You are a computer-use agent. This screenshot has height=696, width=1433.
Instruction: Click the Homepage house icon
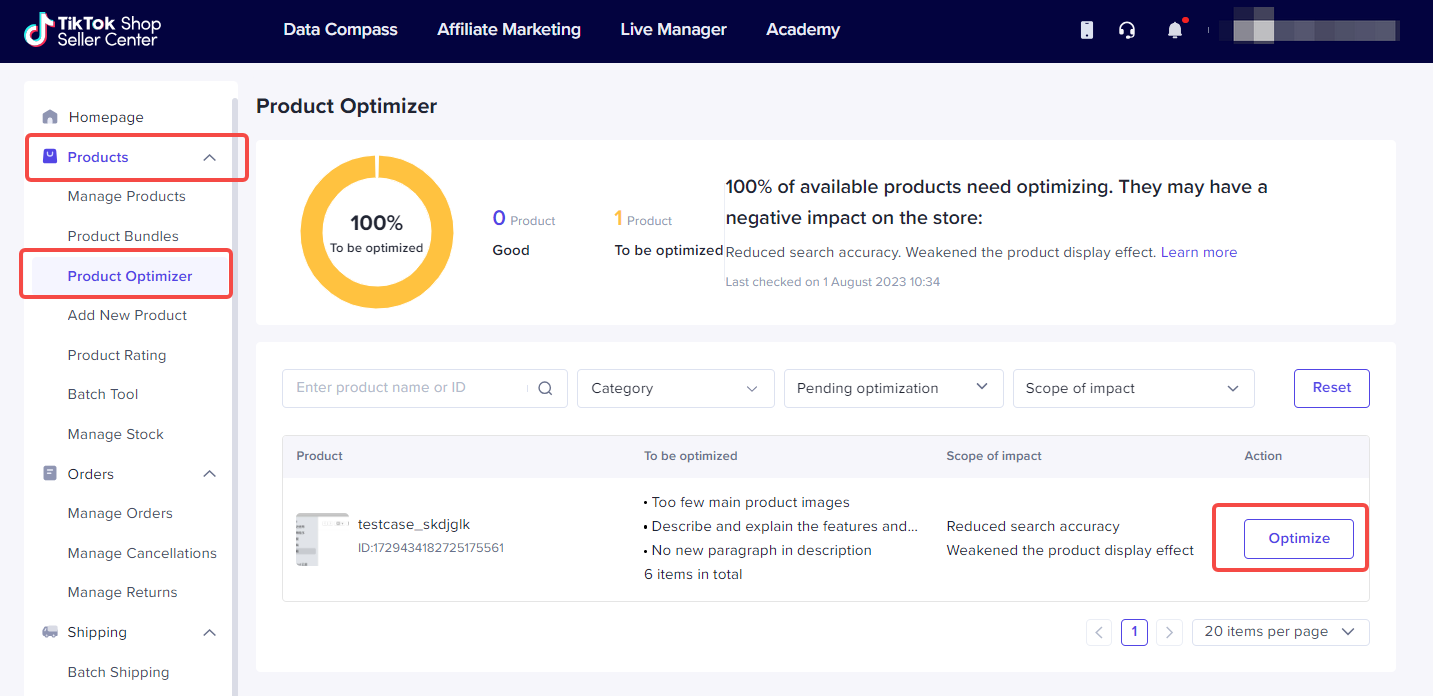(50, 117)
